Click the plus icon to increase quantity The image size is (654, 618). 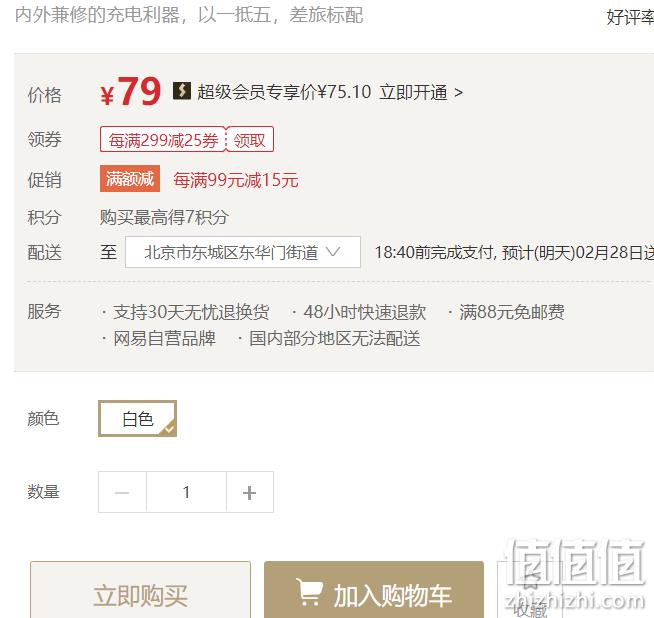249,492
